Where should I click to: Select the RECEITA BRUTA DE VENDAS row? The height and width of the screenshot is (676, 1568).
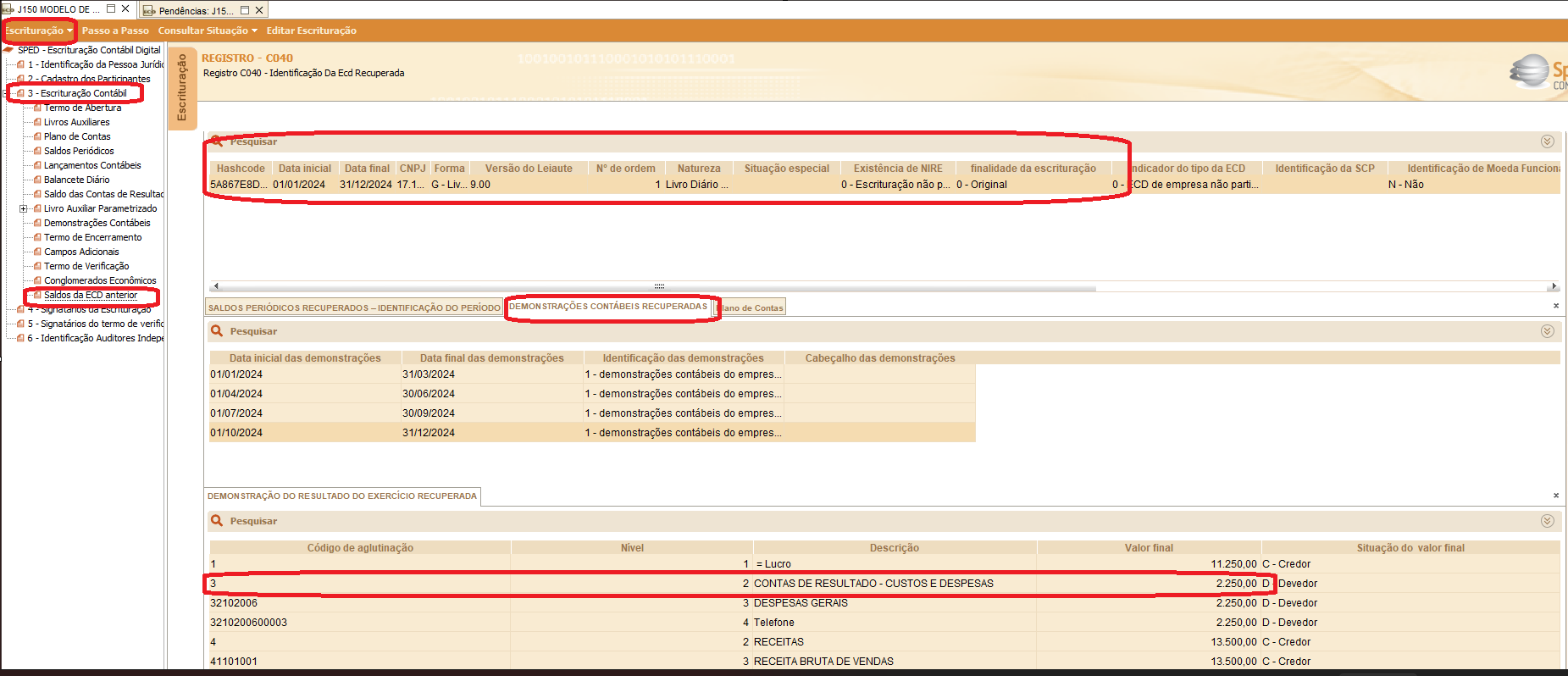click(x=884, y=662)
